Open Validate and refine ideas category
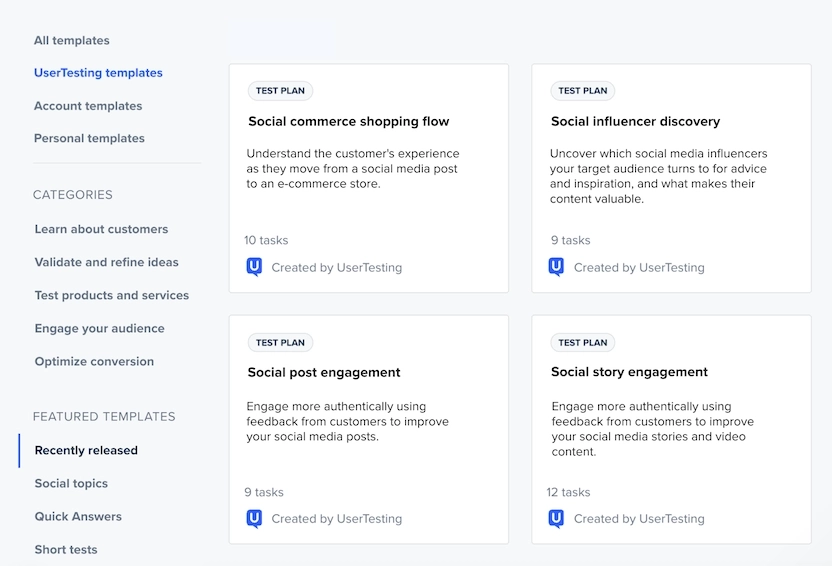This screenshot has height=566, width=832. tap(107, 262)
